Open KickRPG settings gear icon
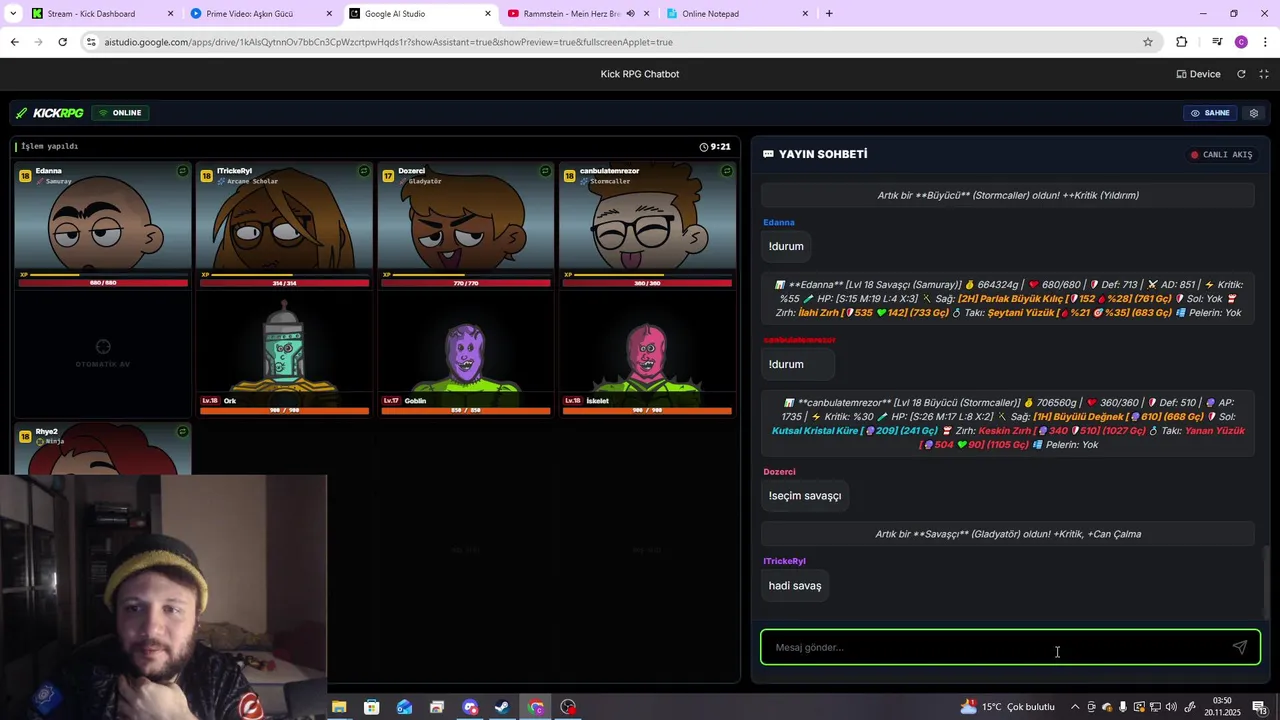Screen dimensions: 1280x720 pyautogui.click(x=1254, y=113)
